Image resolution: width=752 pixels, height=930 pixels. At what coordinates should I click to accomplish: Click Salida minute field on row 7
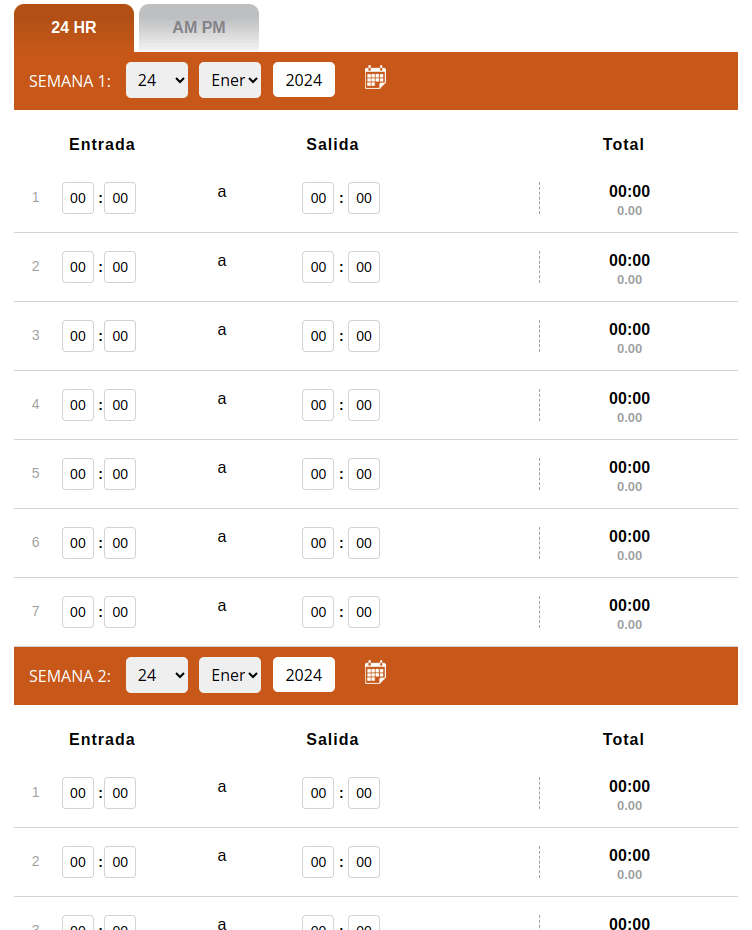[x=363, y=612]
